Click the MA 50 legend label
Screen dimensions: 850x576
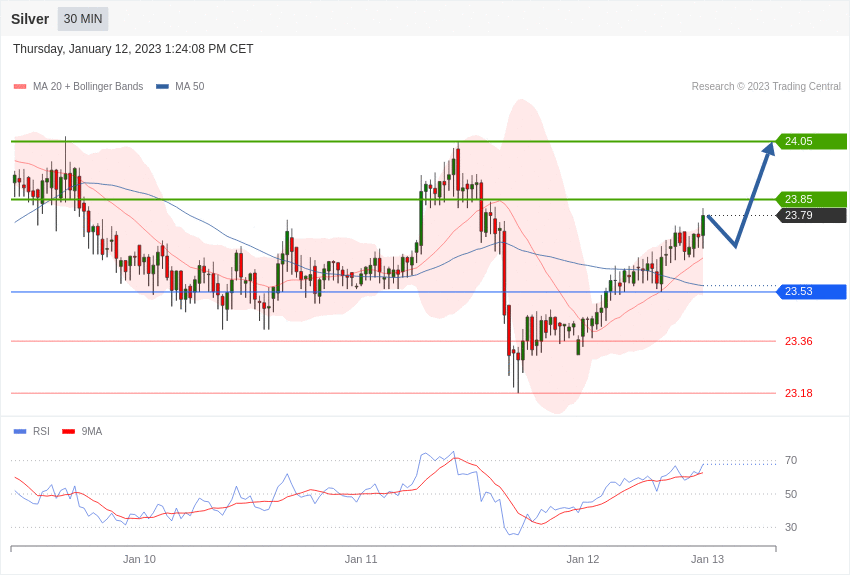(x=190, y=86)
